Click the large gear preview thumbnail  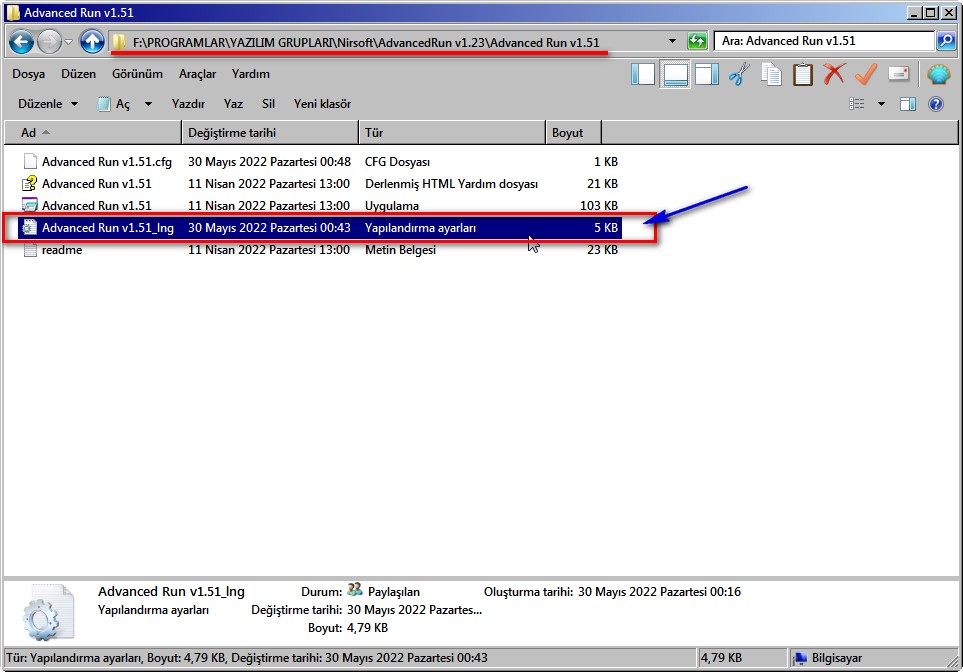pos(48,612)
